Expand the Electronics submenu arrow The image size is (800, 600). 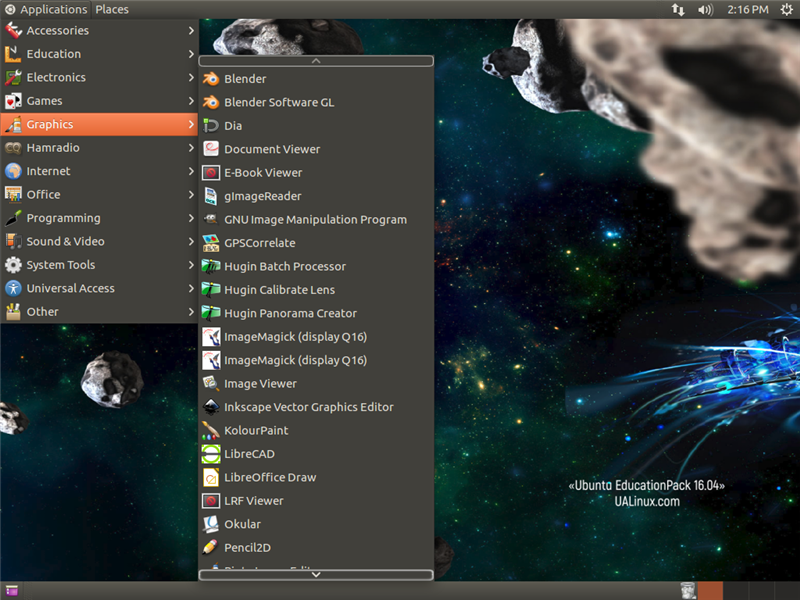pyautogui.click(x=191, y=78)
